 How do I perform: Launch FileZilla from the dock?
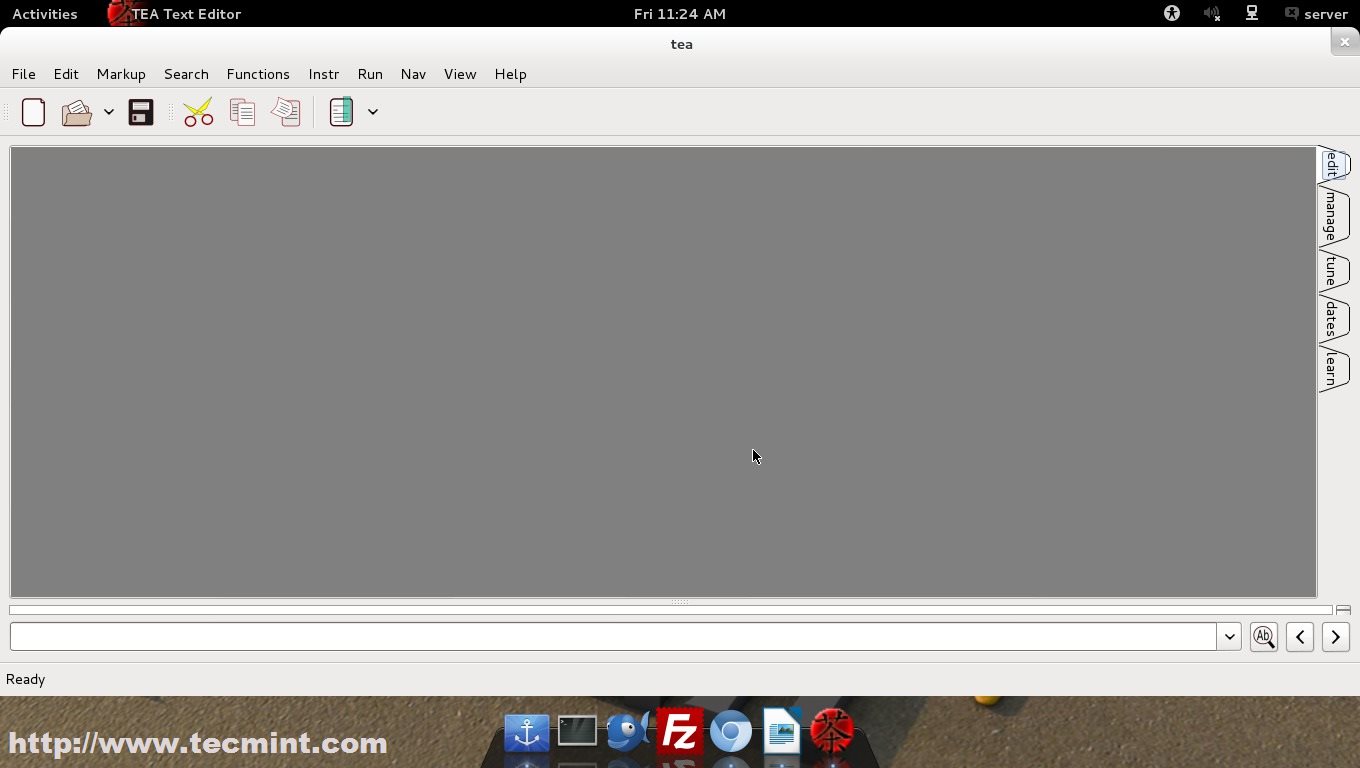(x=679, y=731)
